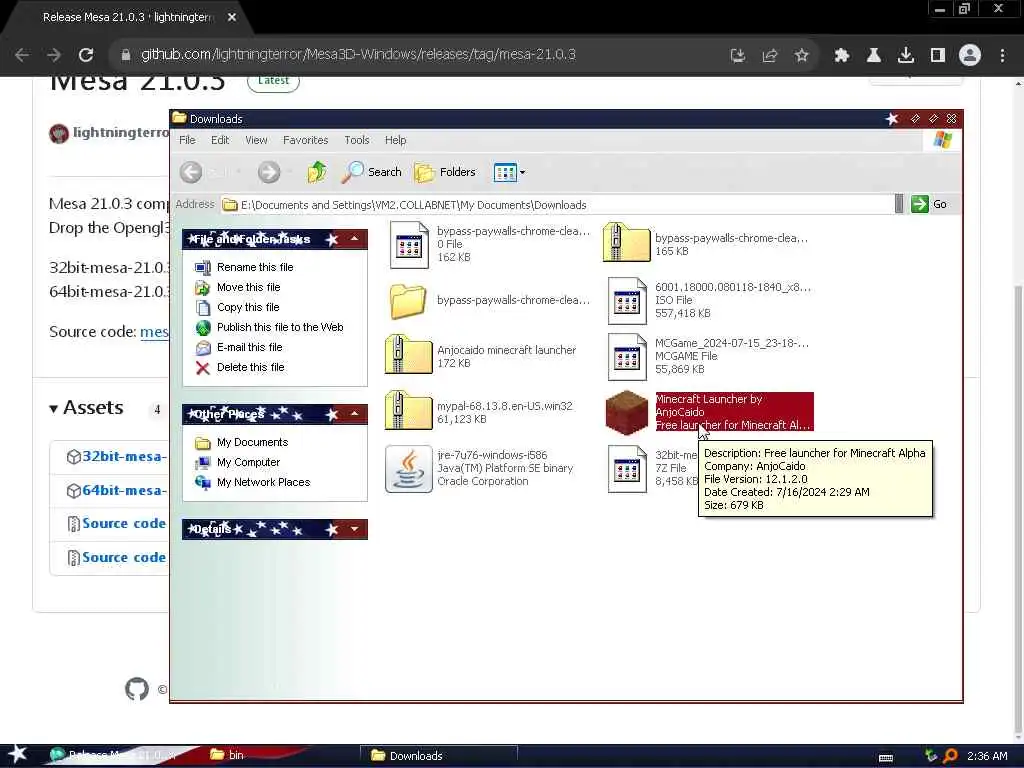
Task: Open the File menu in Downloads
Action: (187, 140)
